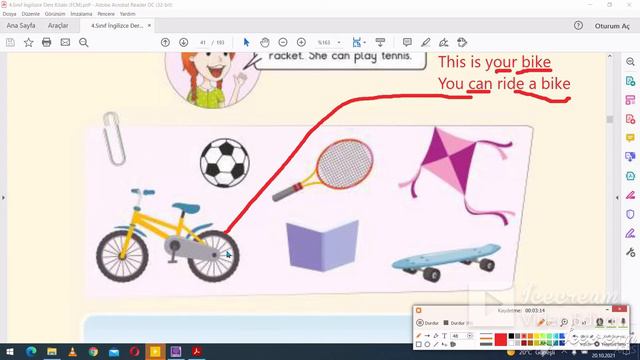
Task: Open the search tools icon in right pane
Action: (630, 62)
